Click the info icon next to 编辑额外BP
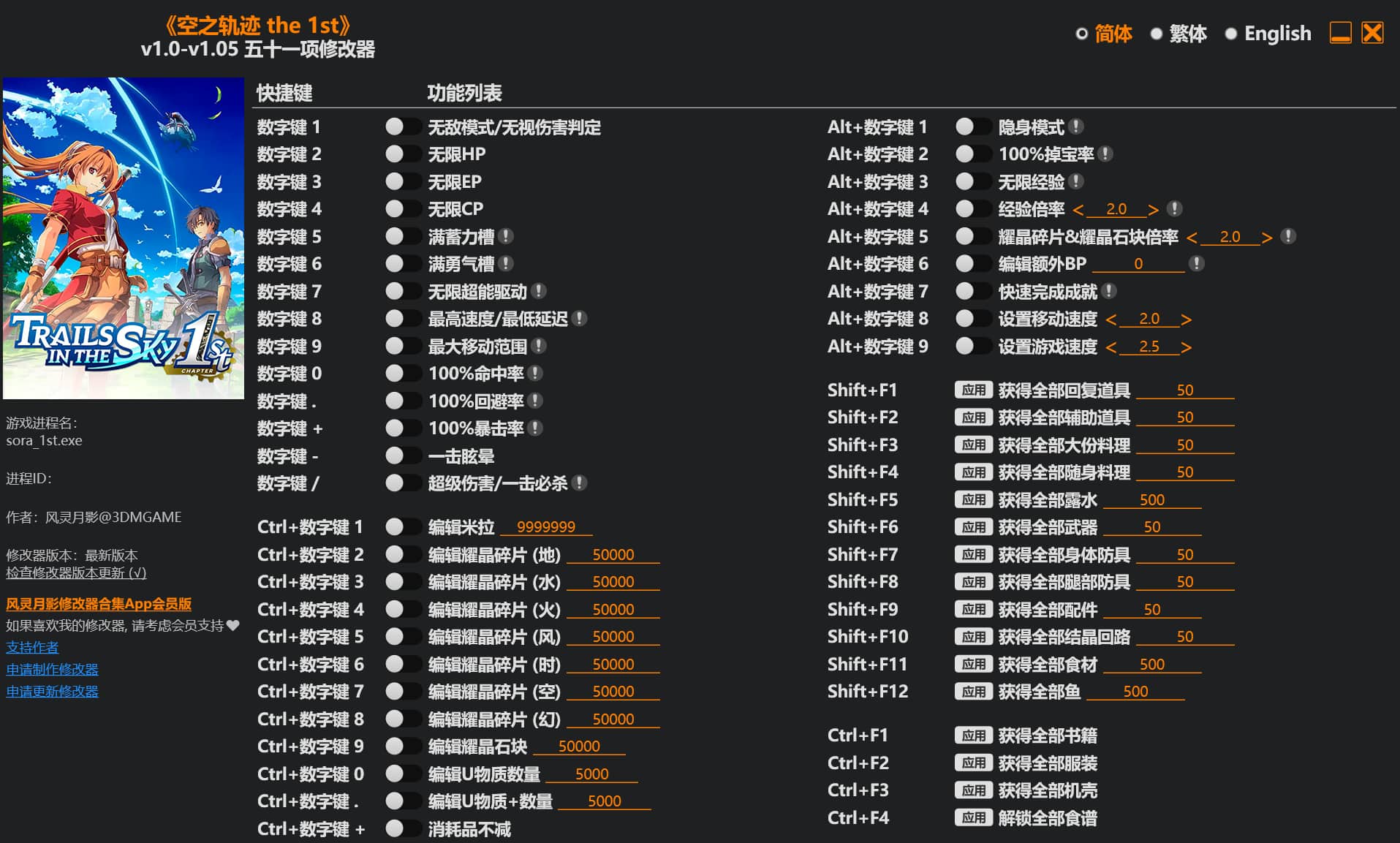The image size is (1400, 843). 1197,263
